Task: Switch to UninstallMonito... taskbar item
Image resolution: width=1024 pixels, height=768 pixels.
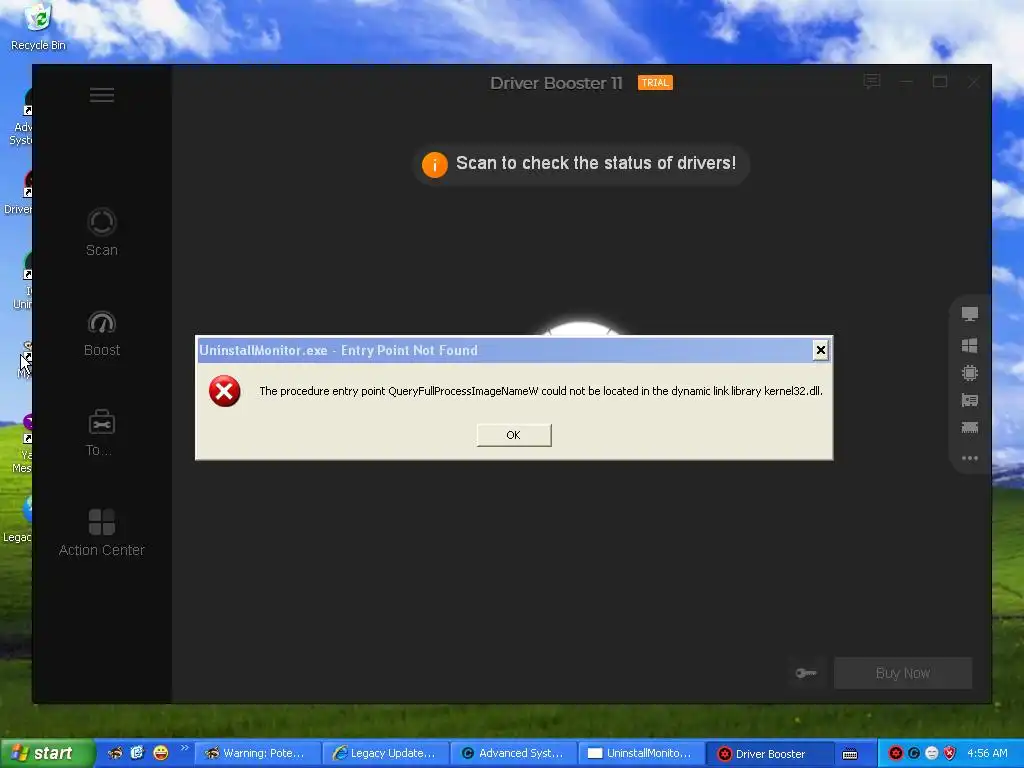Action: [x=643, y=754]
